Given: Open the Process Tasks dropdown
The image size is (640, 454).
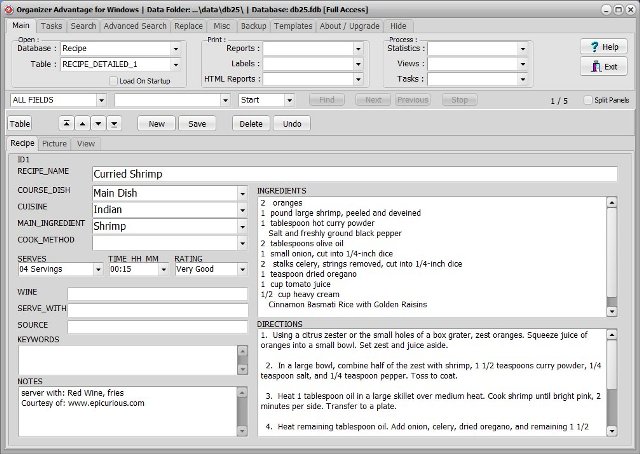Looking at the screenshot, I should click(x=523, y=79).
